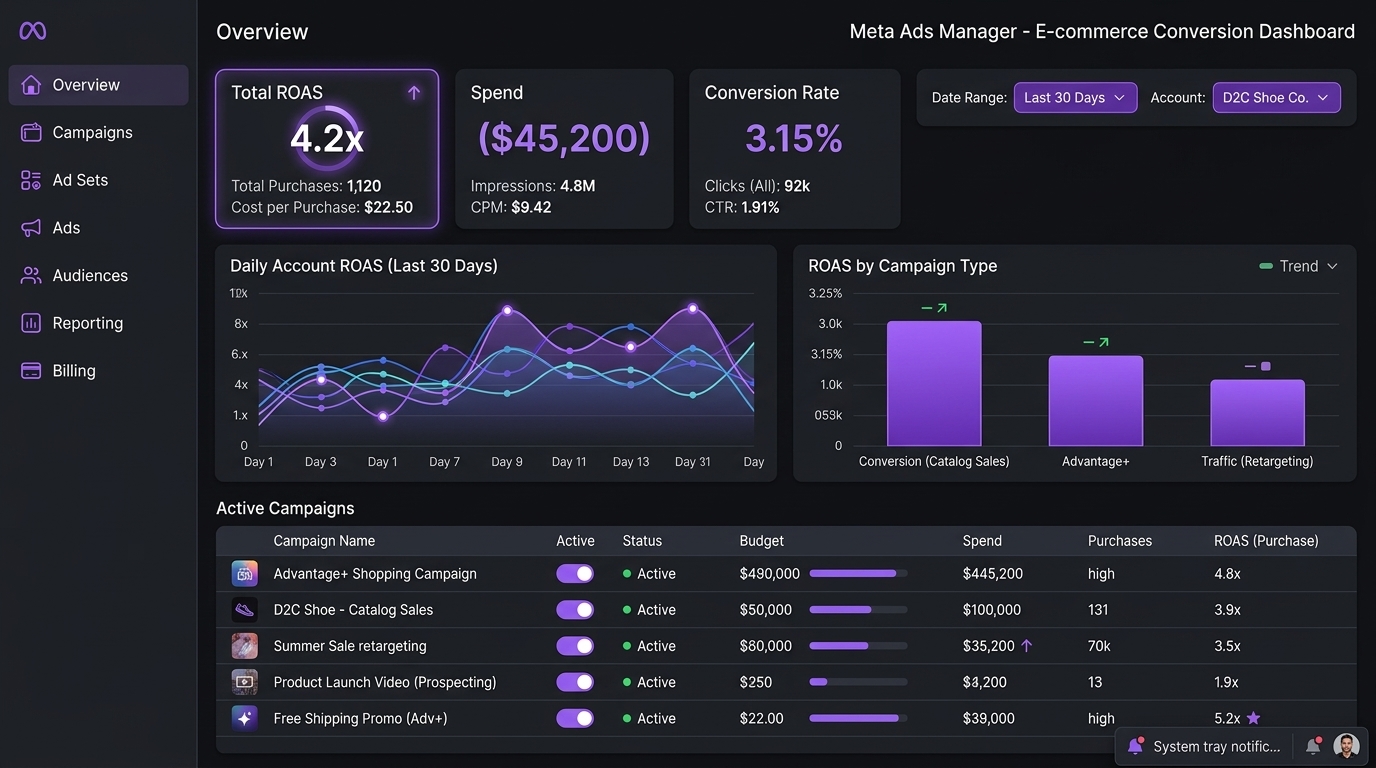Toggle off Advantage+ Shopping Campaign
The image size is (1376, 768).
575,573
